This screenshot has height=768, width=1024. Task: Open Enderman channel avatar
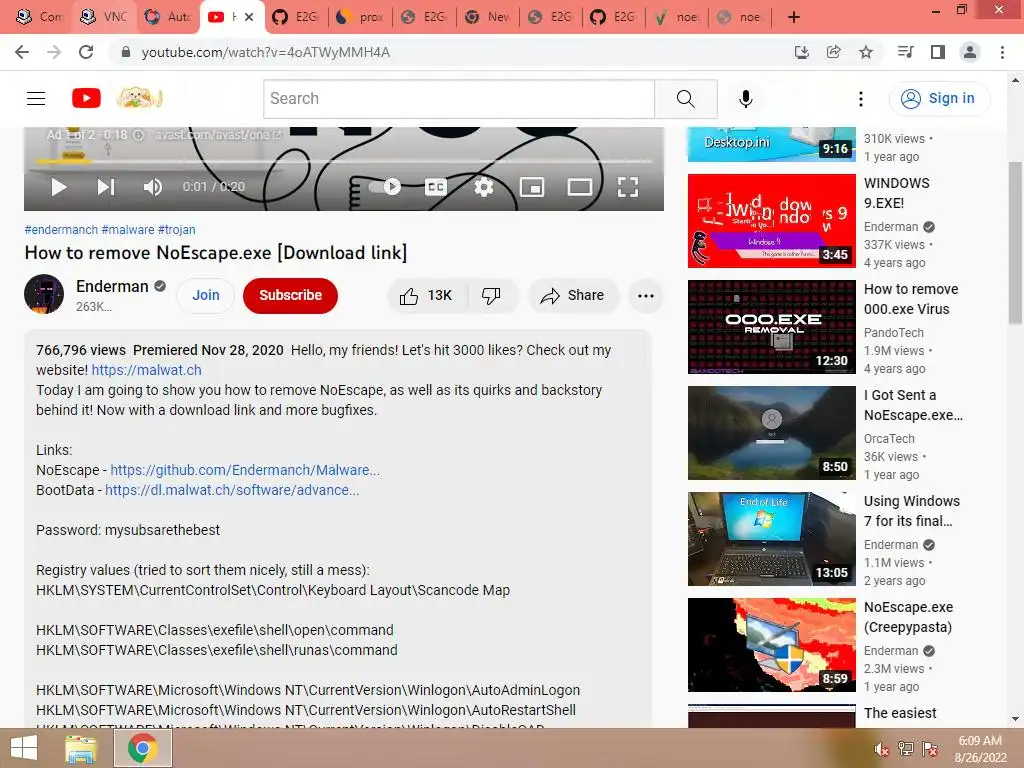point(44,295)
